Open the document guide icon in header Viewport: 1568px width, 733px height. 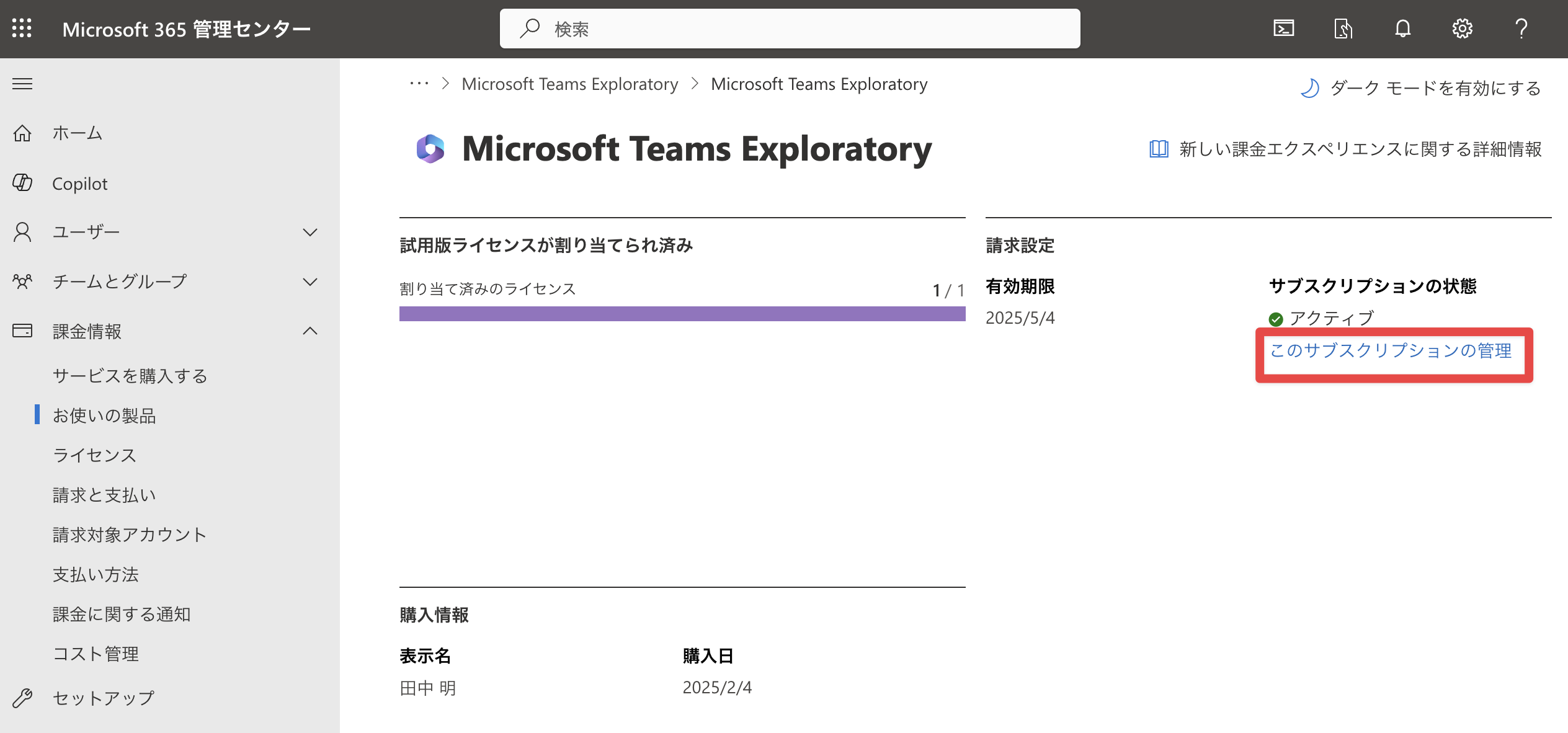[1343, 29]
